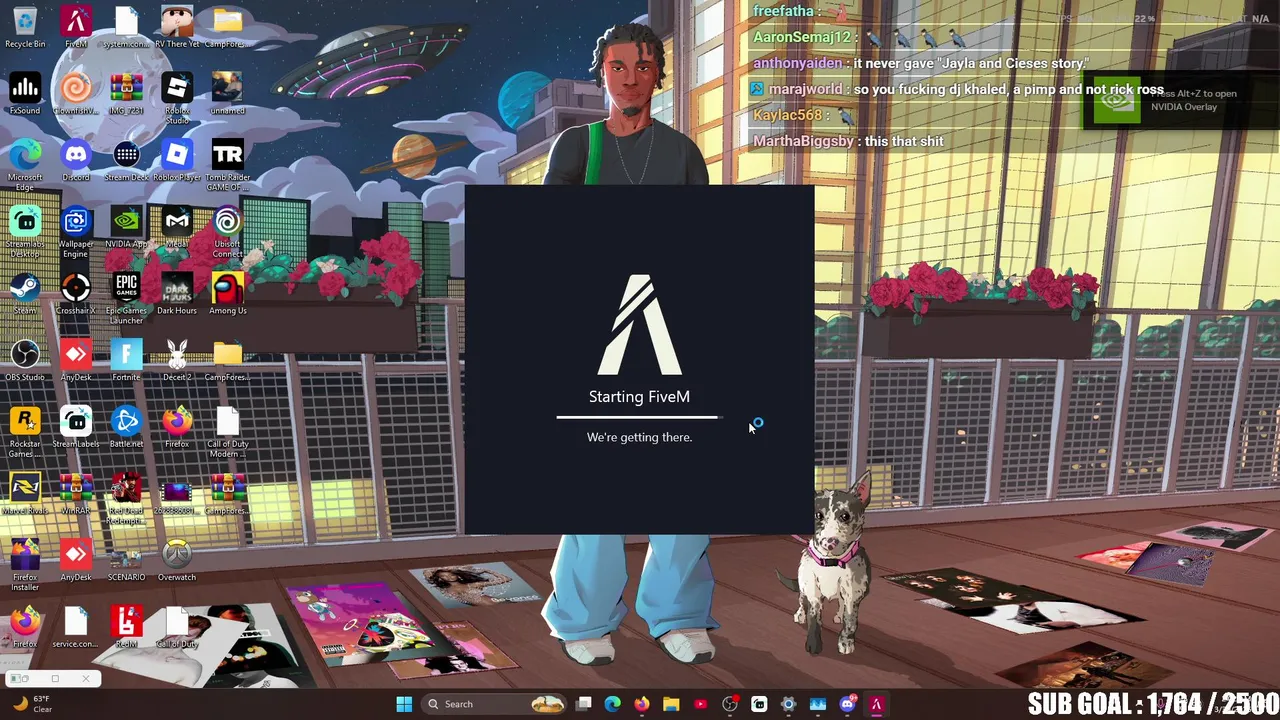Select the system.con file on desktop
The height and width of the screenshot is (720, 1280).
(x=126, y=27)
